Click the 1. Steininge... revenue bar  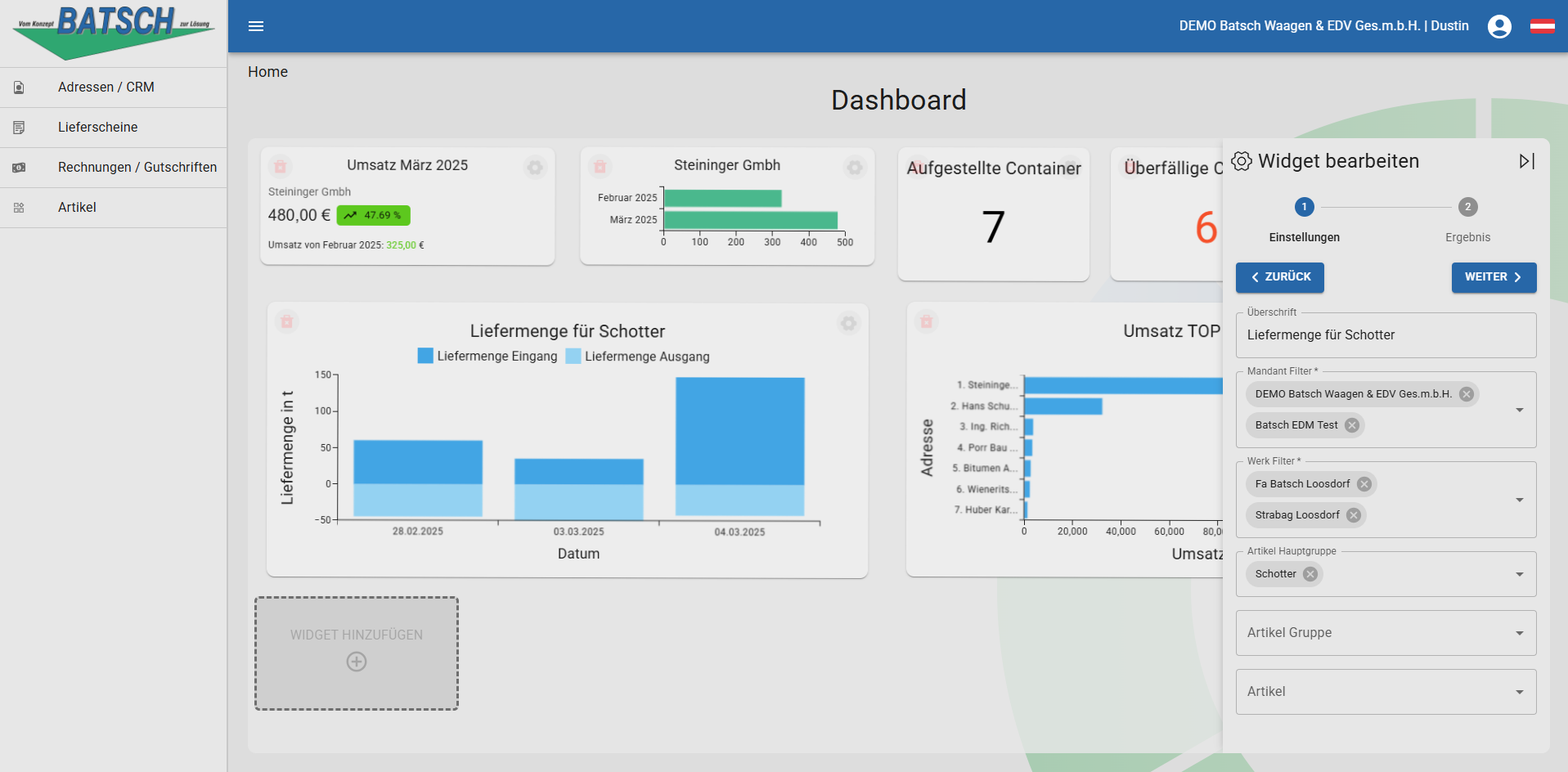(x=1123, y=385)
